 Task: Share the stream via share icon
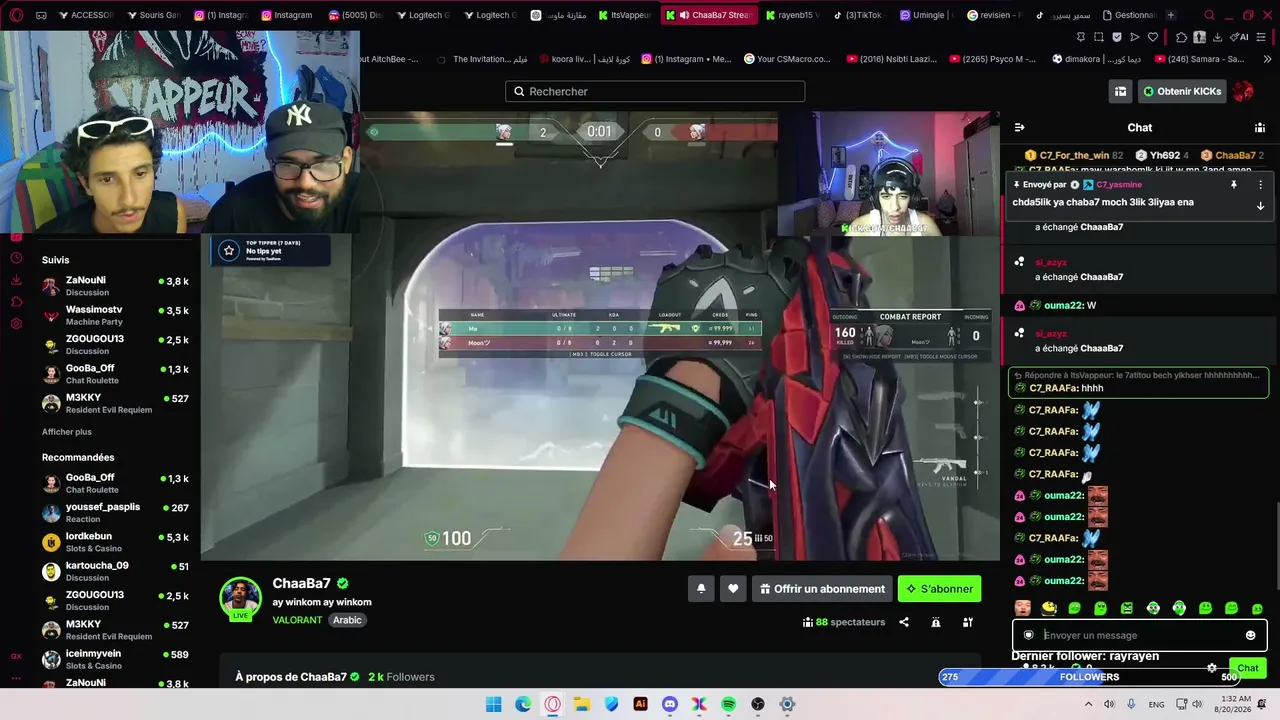pos(904,622)
